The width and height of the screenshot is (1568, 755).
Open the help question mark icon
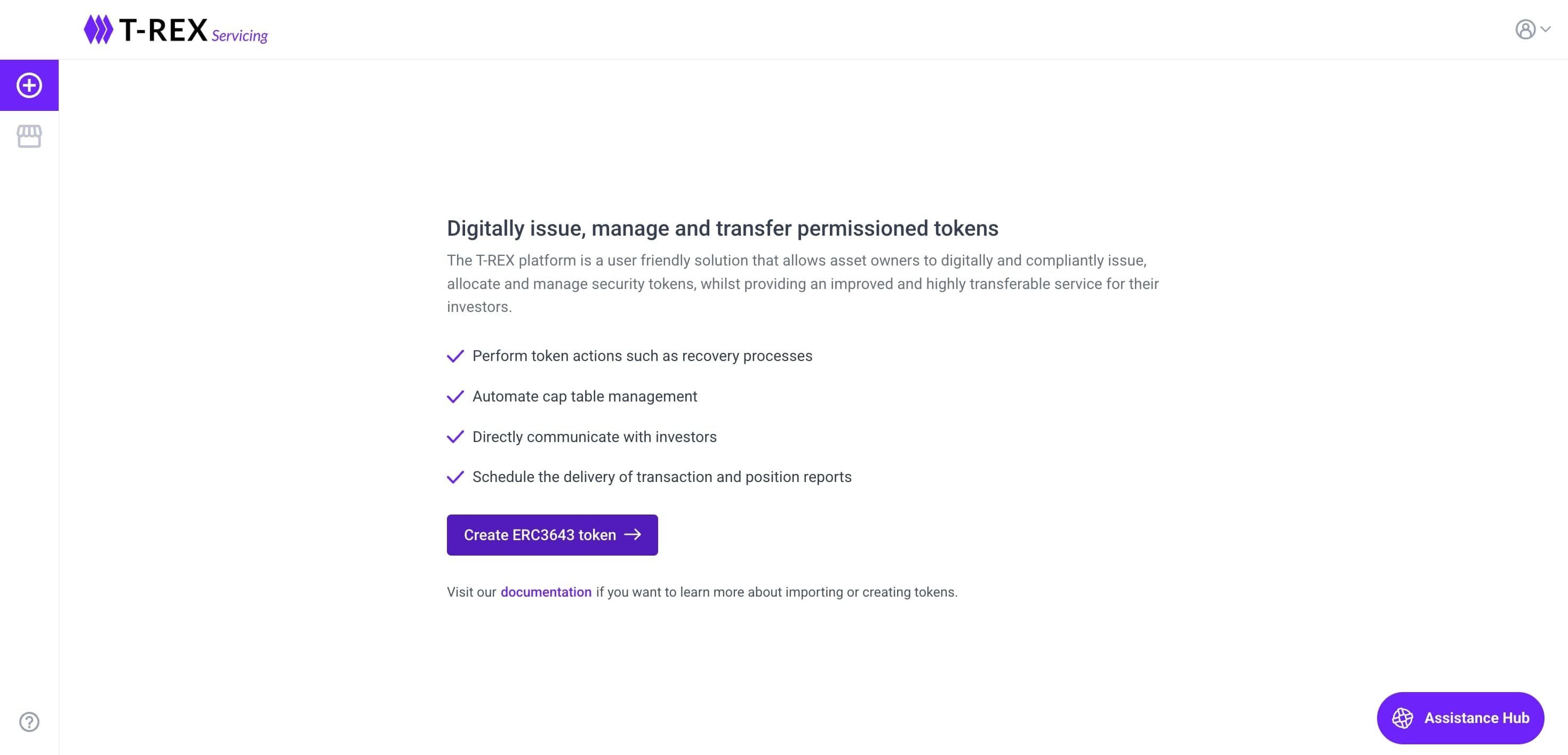tap(29, 721)
